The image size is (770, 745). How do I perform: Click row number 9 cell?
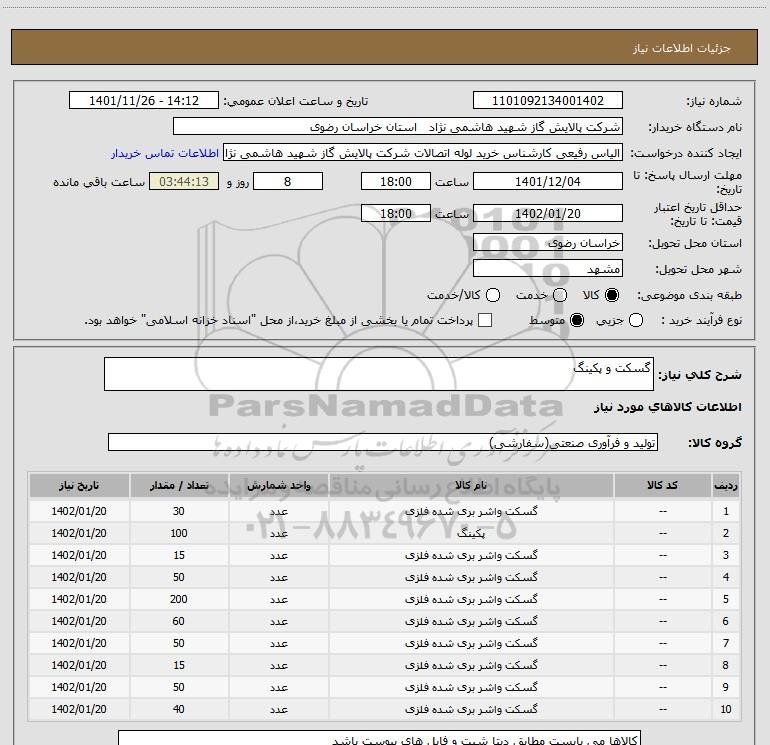coord(726,687)
